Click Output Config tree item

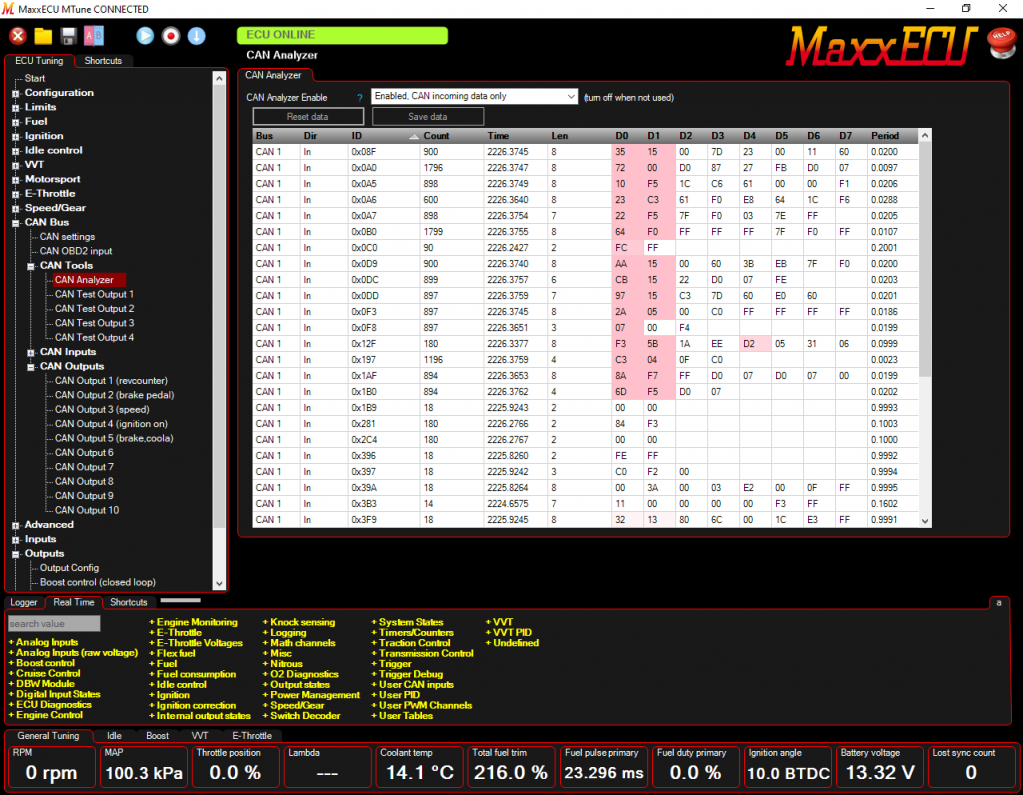click(69, 567)
